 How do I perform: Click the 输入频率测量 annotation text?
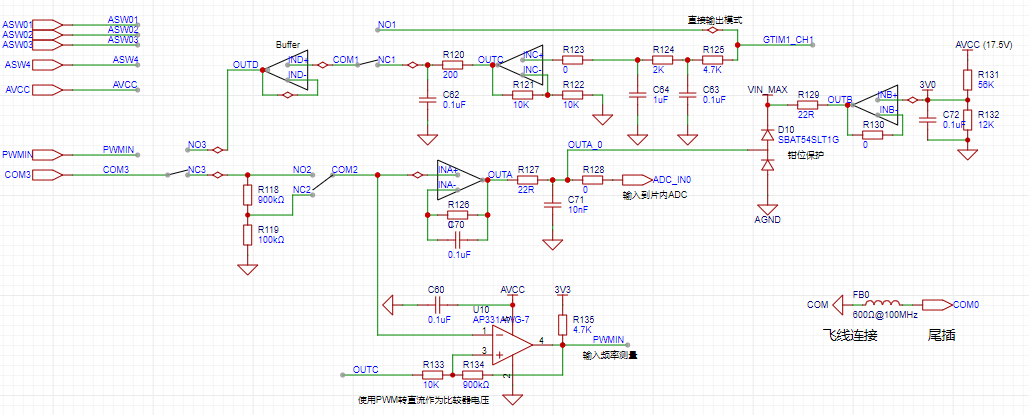[x=610, y=355]
